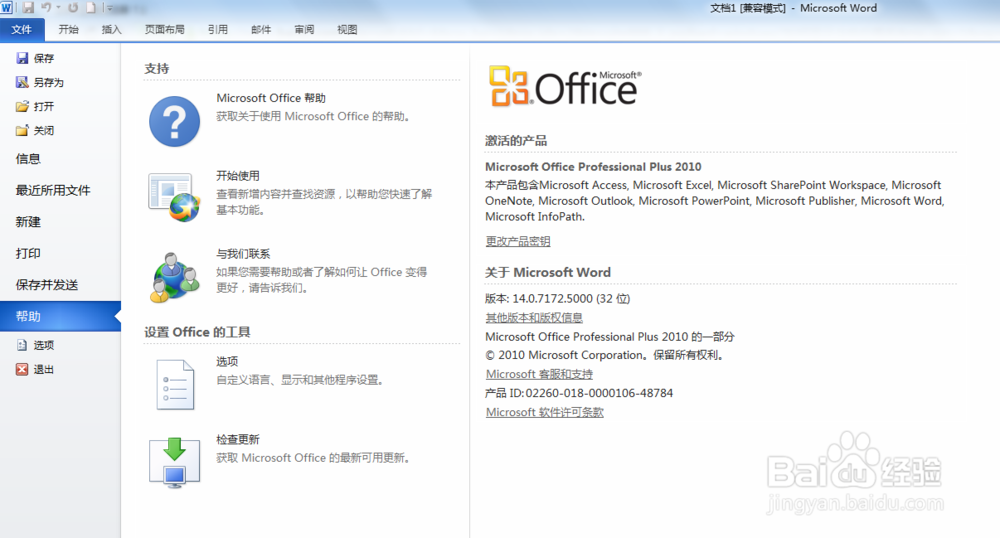Viewport: 1000px width, 538px height.
Task: Click the New document icon in toolbar
Action: (91, 8)
